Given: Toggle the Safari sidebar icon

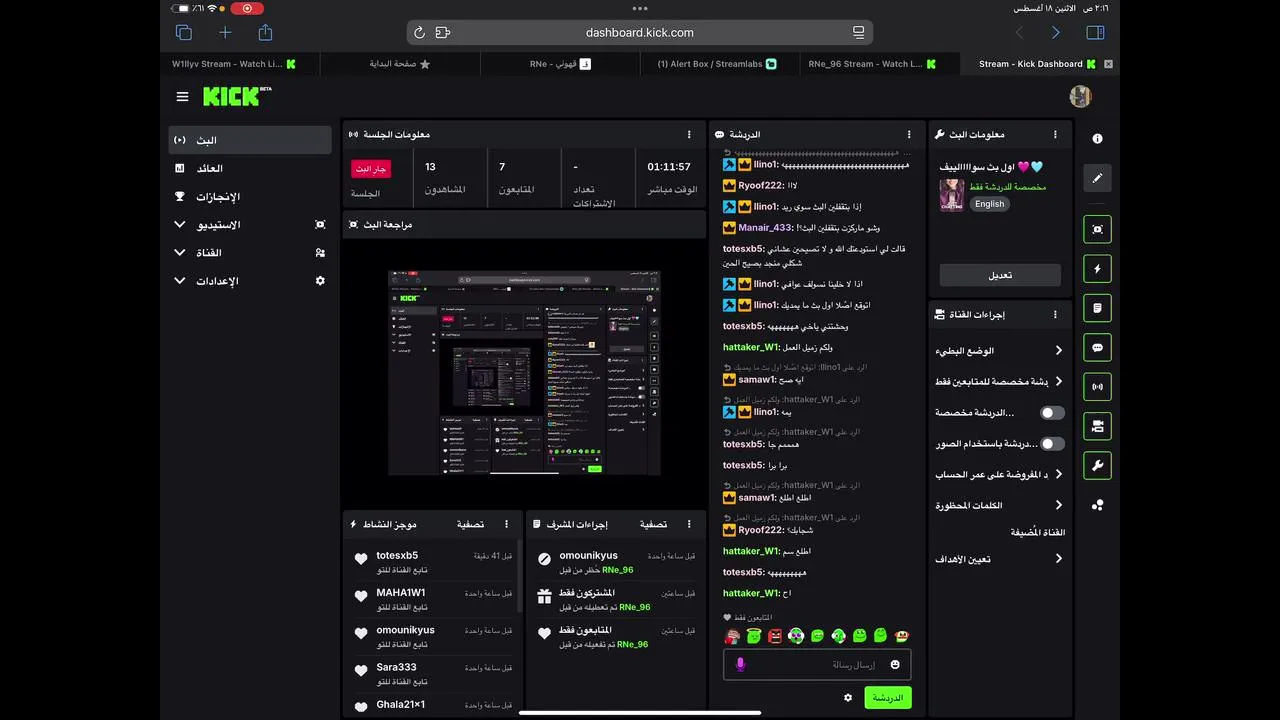Looking at the screenshot, I should tap(1095, 33).
